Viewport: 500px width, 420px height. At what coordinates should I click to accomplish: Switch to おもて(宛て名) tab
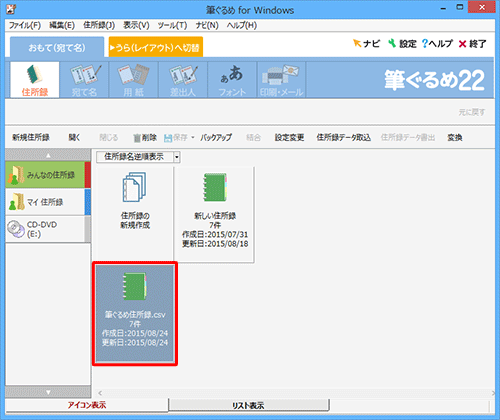coord(57,48)
